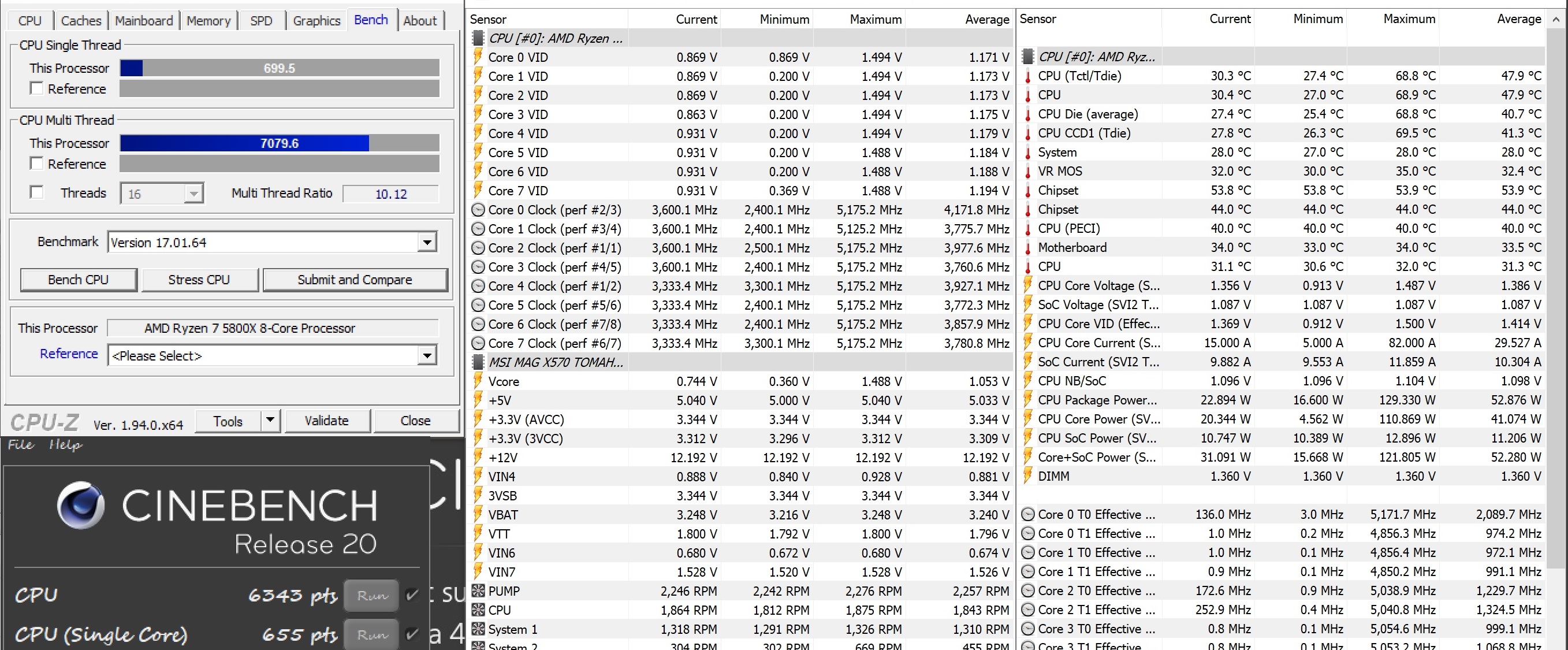
Task: Tick the Threads checkbox
Action: (36, 193)
